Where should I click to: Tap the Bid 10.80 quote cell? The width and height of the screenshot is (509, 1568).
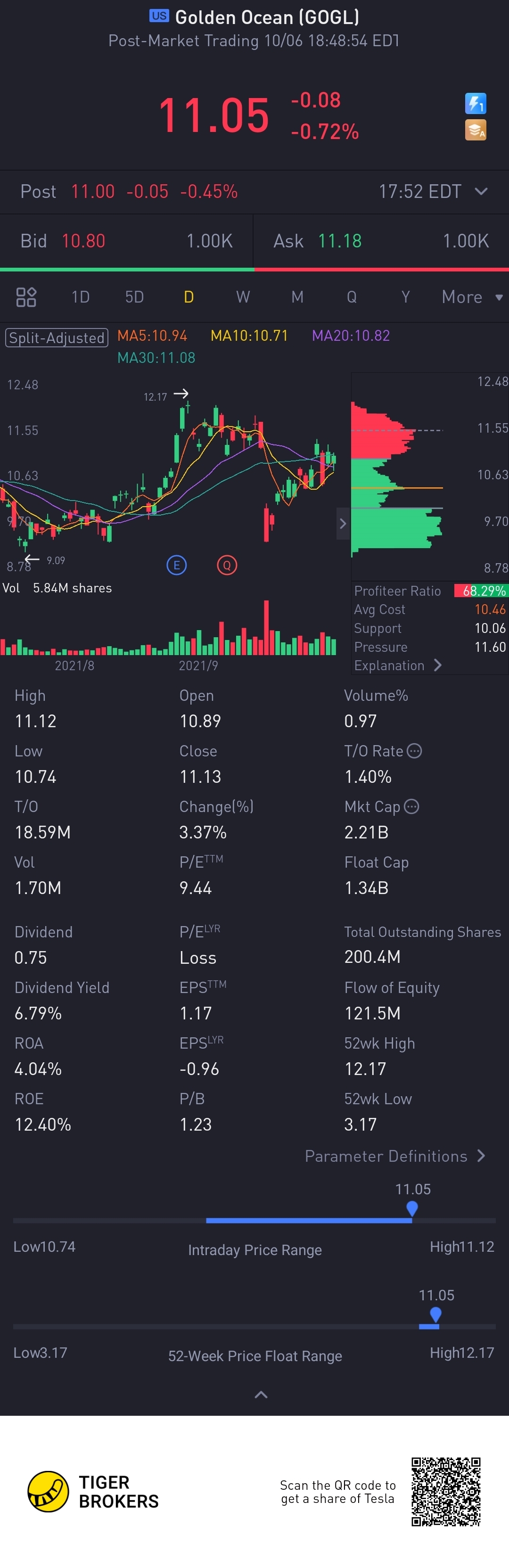(127, 241)
